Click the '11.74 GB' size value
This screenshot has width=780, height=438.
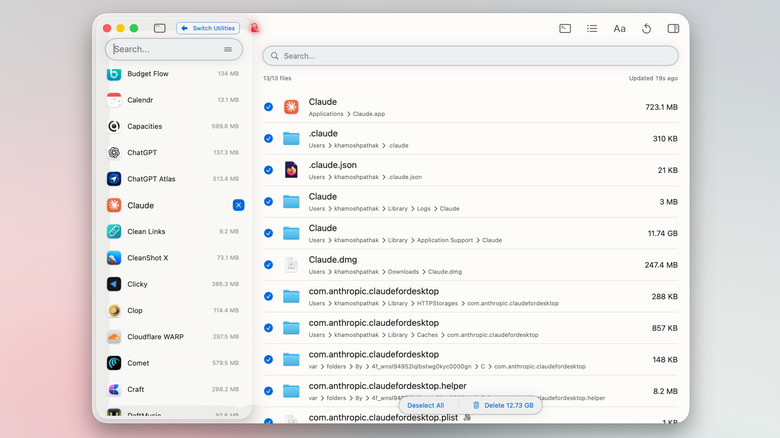coord(663,233)
